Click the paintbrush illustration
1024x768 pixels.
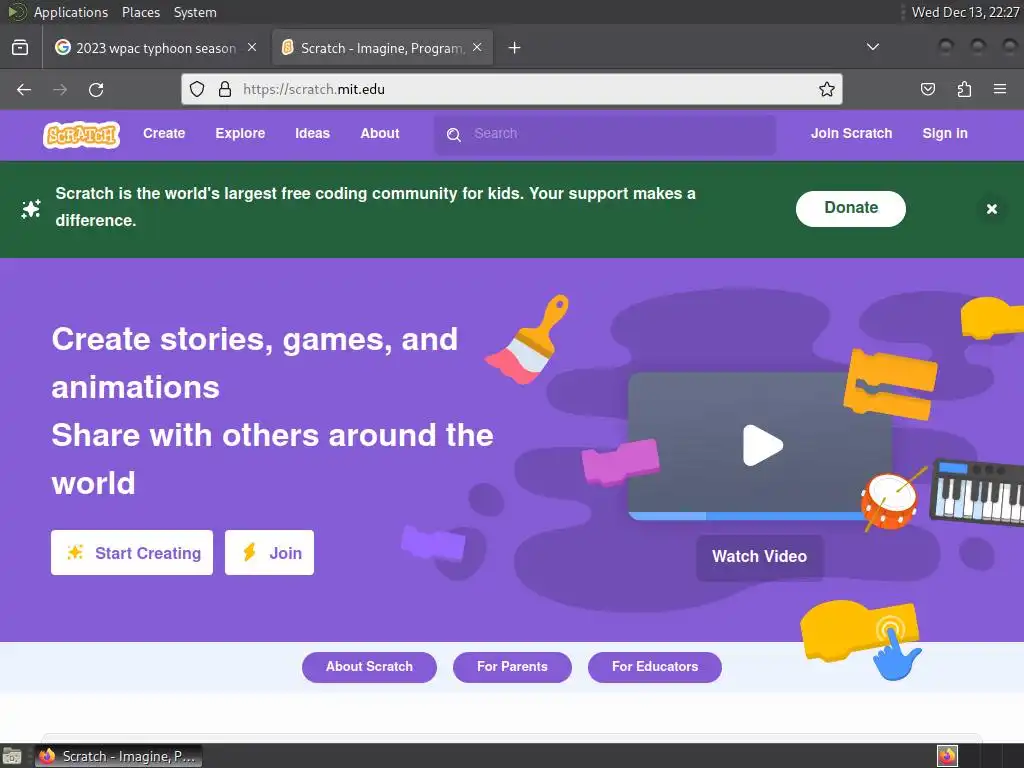click(x=528, y=340)
